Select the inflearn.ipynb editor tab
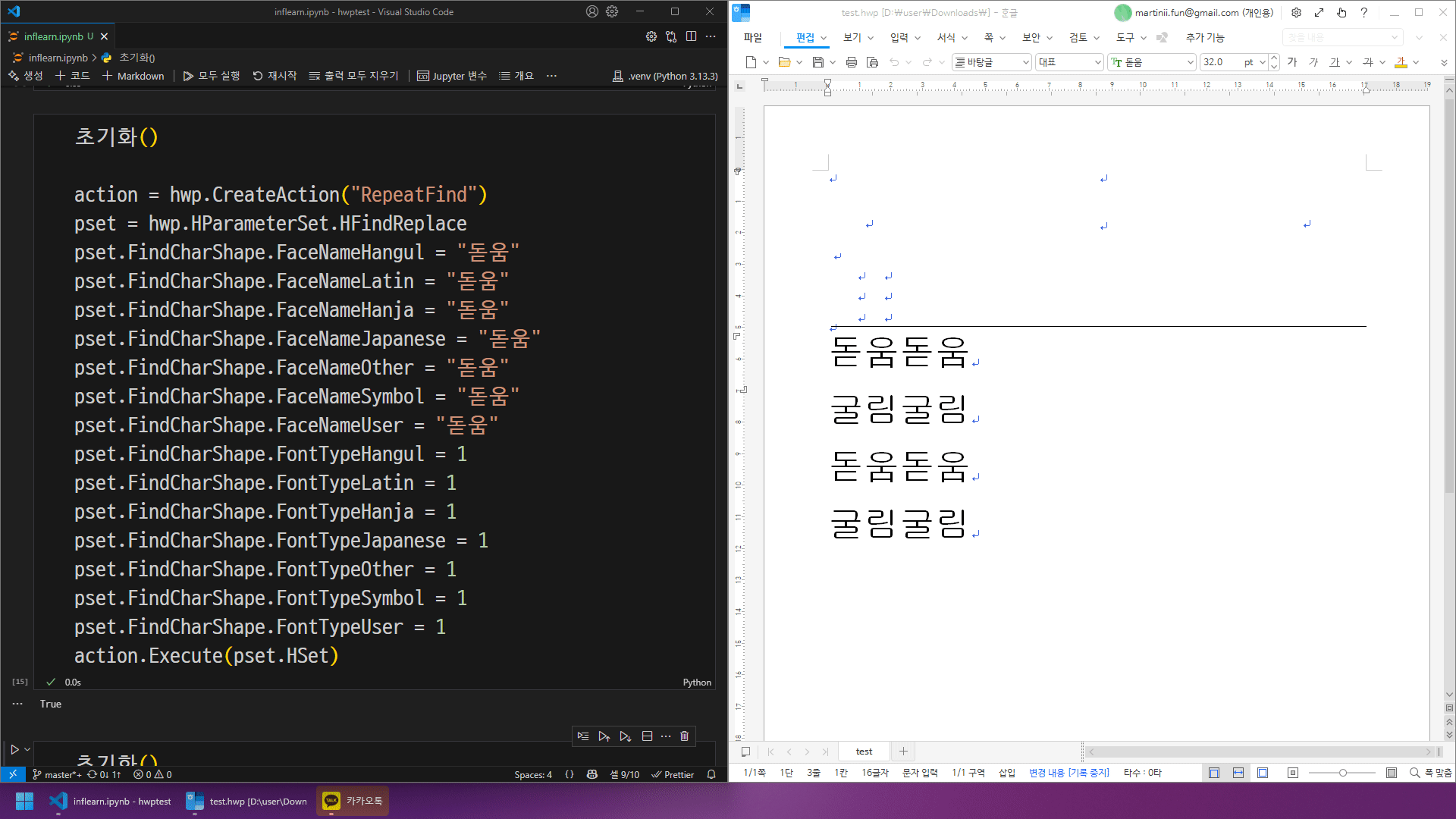 tap(53, 36)
